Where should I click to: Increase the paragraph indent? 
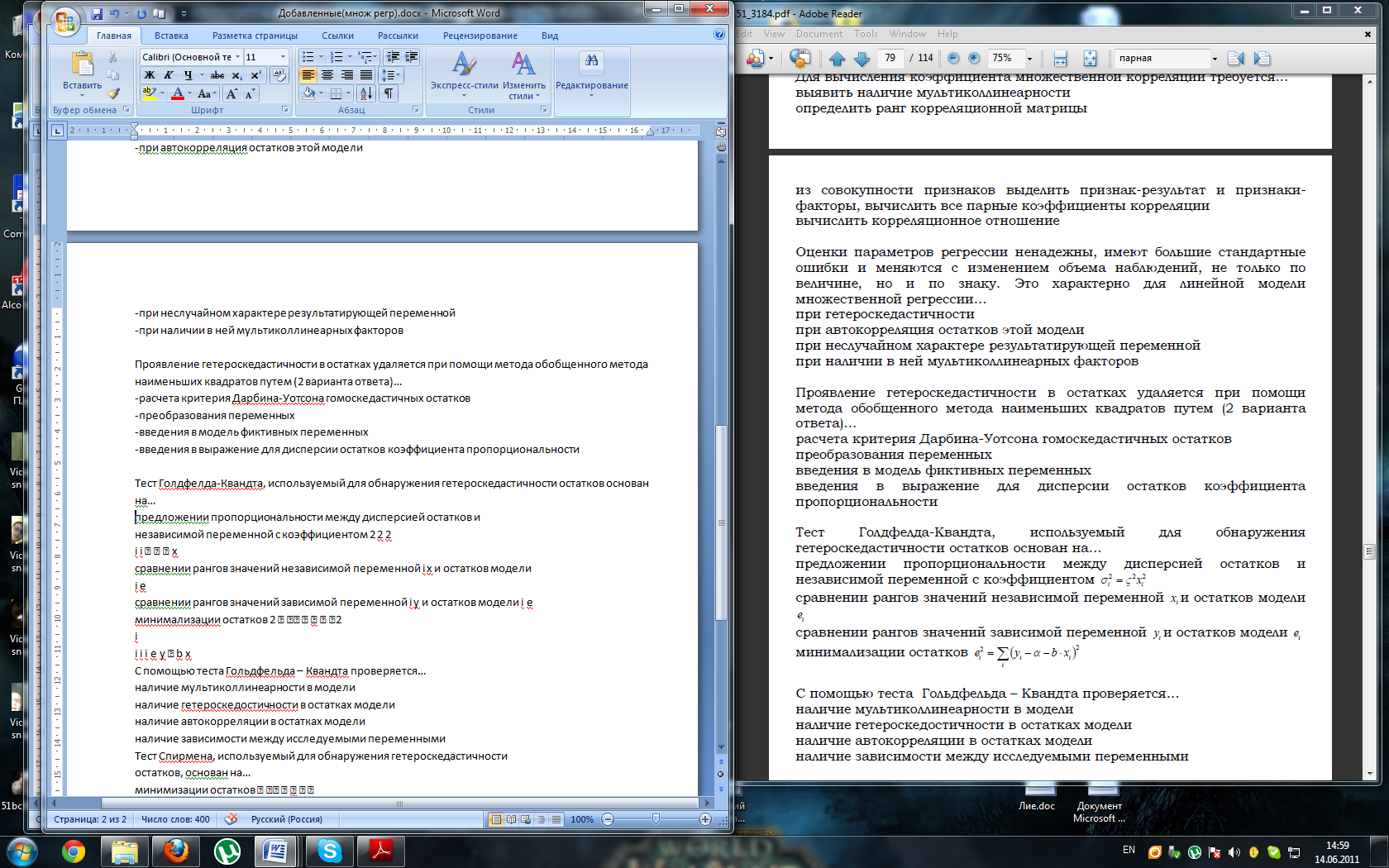pos(411,57)
